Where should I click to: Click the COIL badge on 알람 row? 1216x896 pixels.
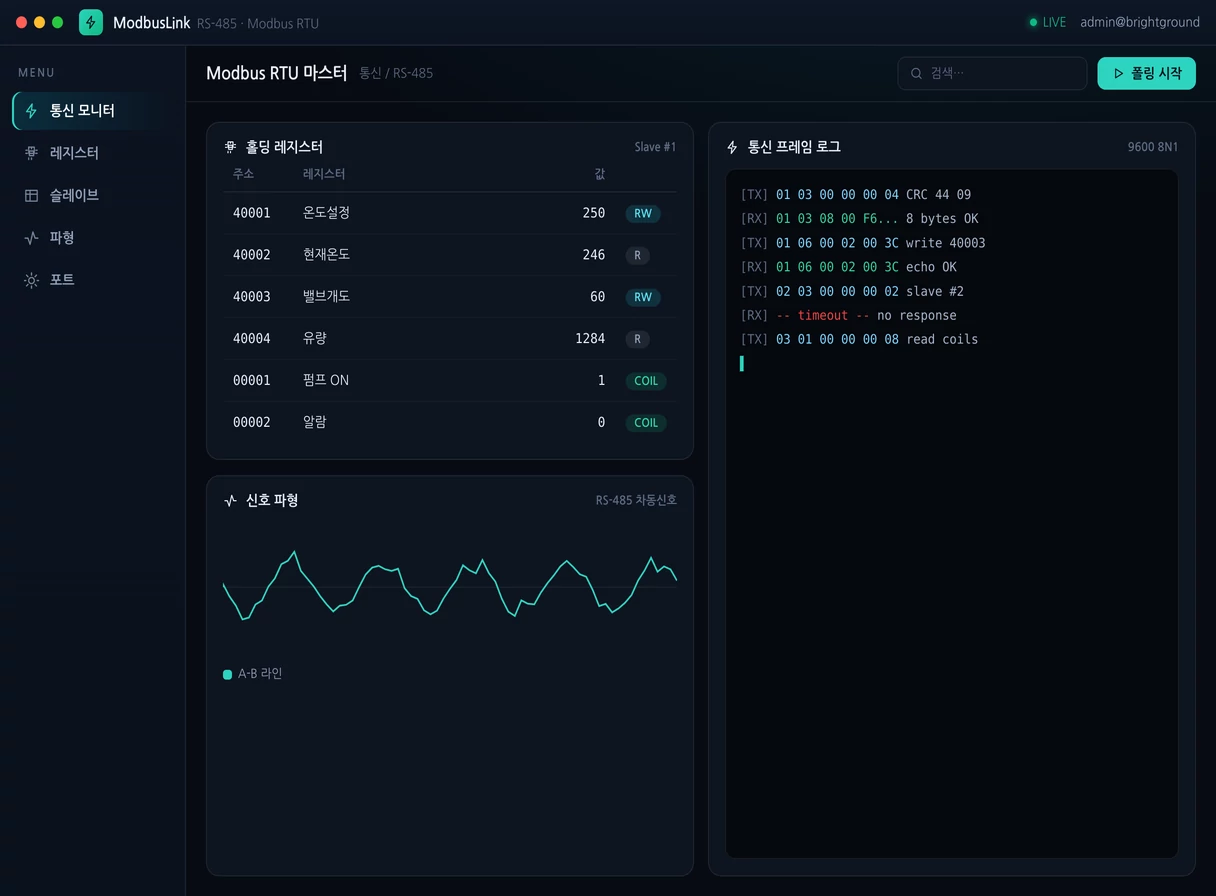(x=646, y=423)
